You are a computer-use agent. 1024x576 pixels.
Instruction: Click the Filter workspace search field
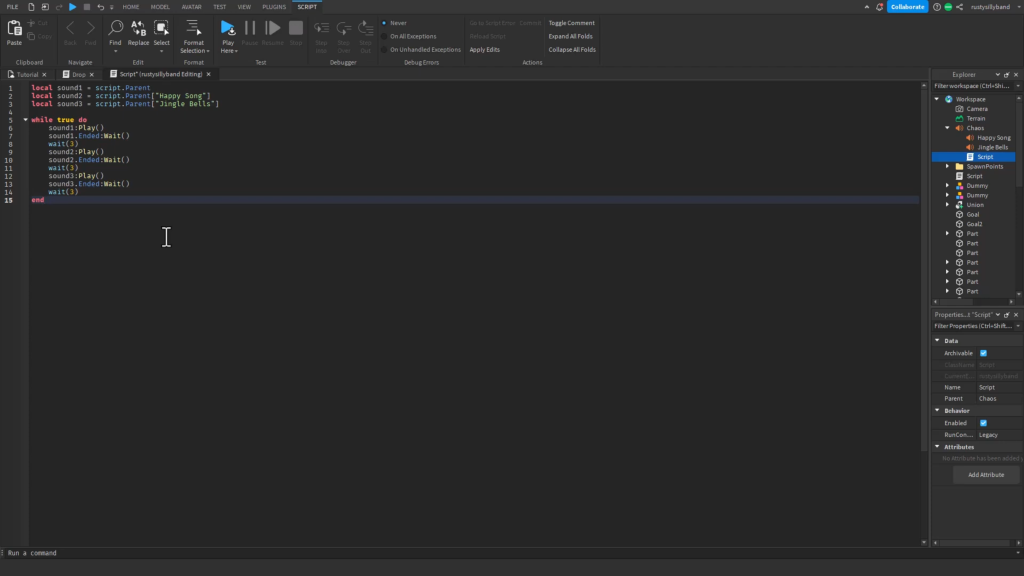(x=973, y=86)
